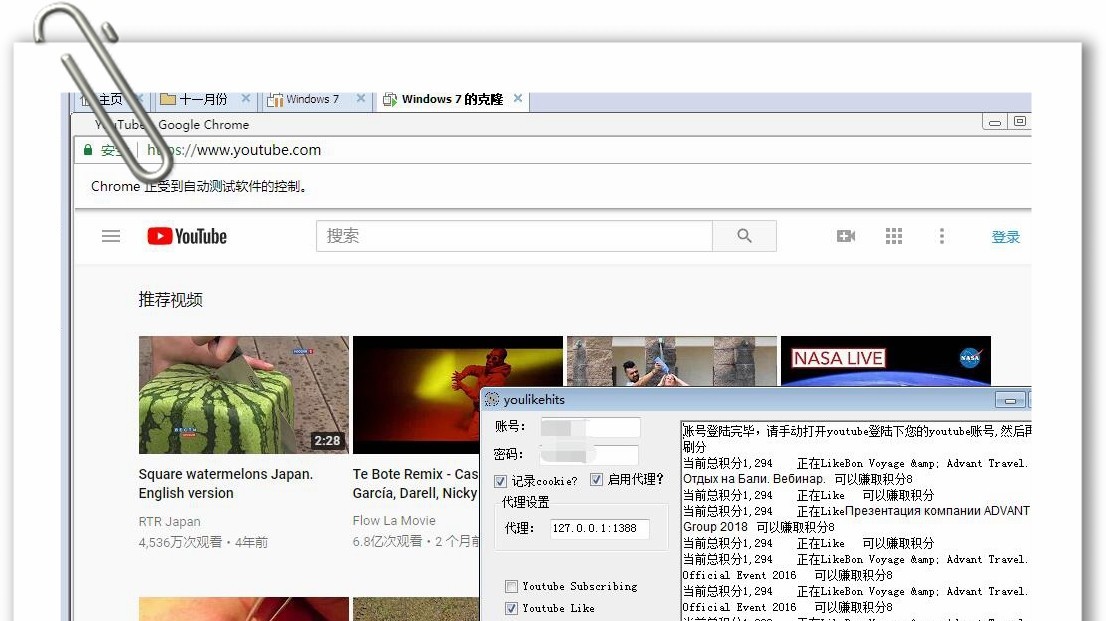This screenshot has width=1106, height=621.
Task: Open the square watermelon video thumbnail
Action: [x=244, y=394]
